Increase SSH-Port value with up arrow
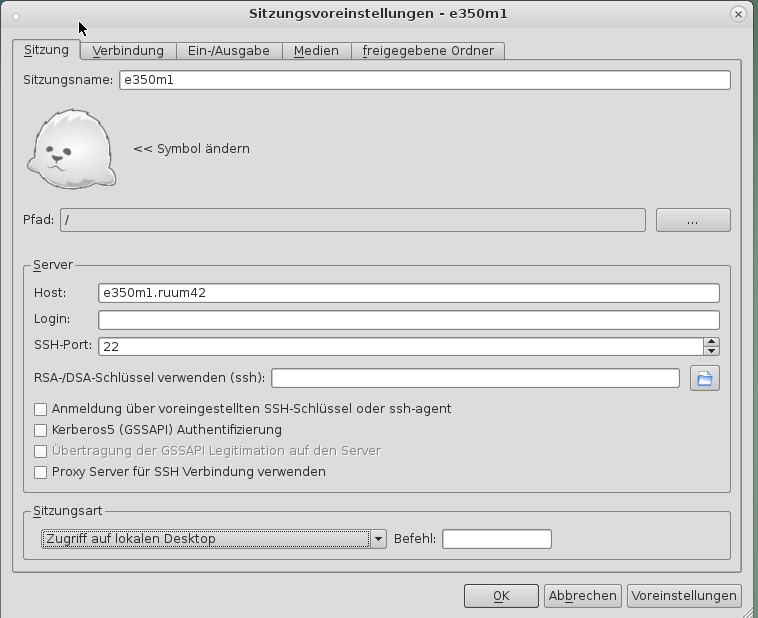This screenshot has width=758, height=618. [x=711, y=342]
